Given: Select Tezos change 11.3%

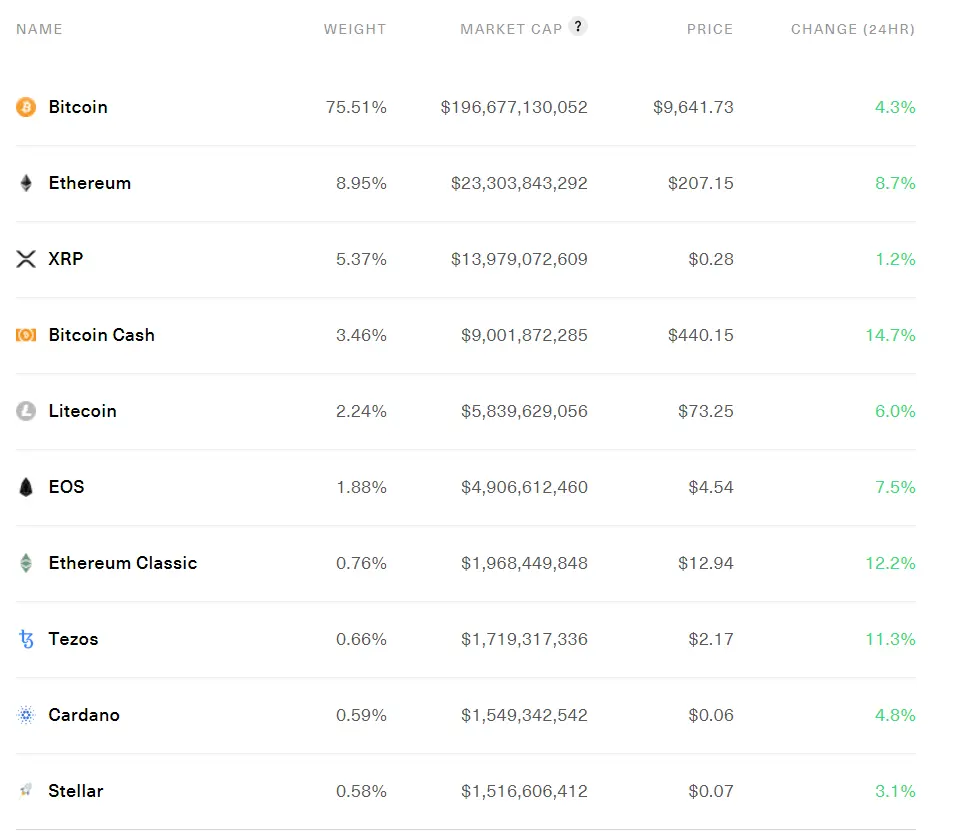Looking at the screenshot, I should pos(891,639).
